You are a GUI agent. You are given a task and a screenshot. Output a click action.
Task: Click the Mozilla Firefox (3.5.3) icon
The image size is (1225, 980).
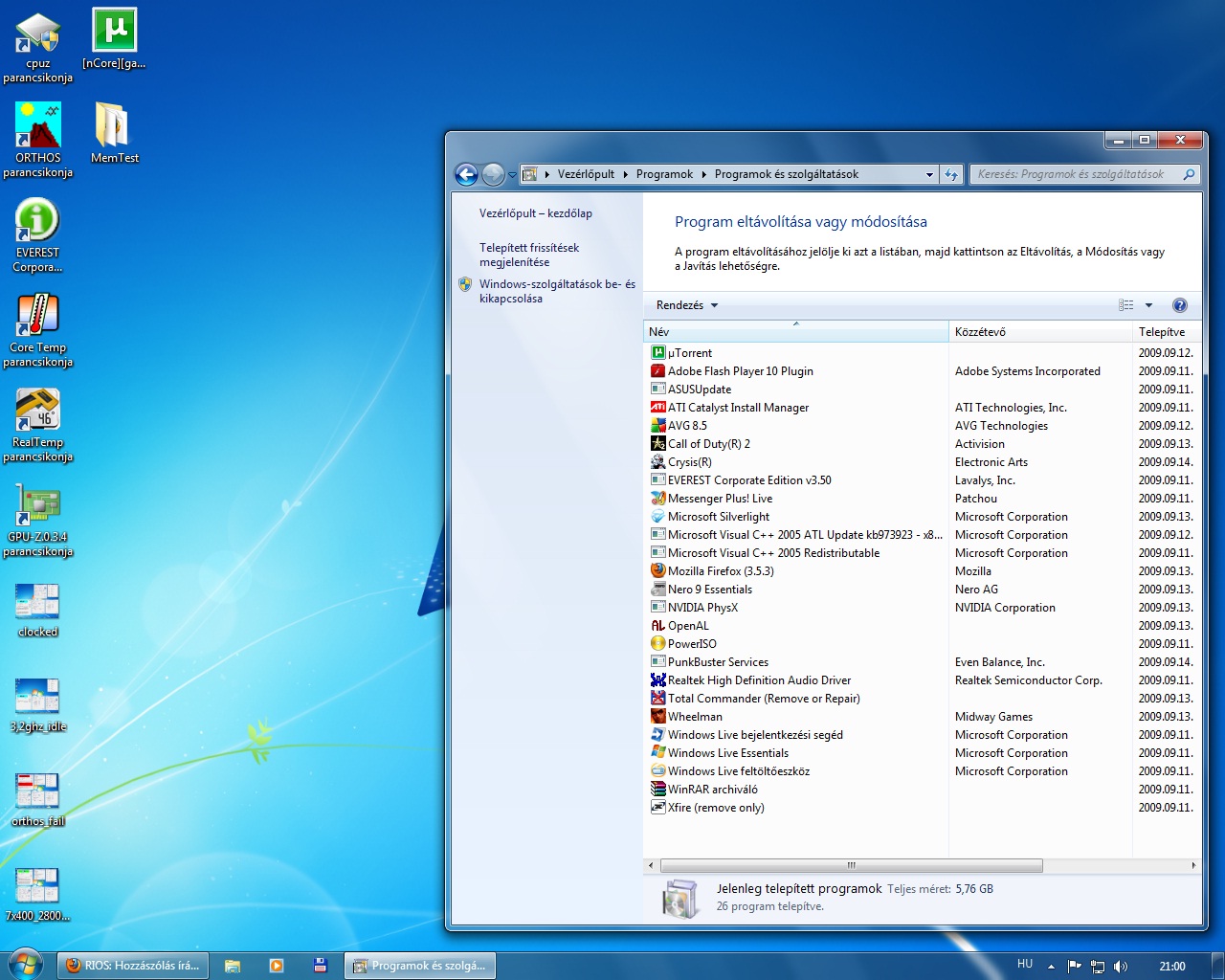pos(657,570)
